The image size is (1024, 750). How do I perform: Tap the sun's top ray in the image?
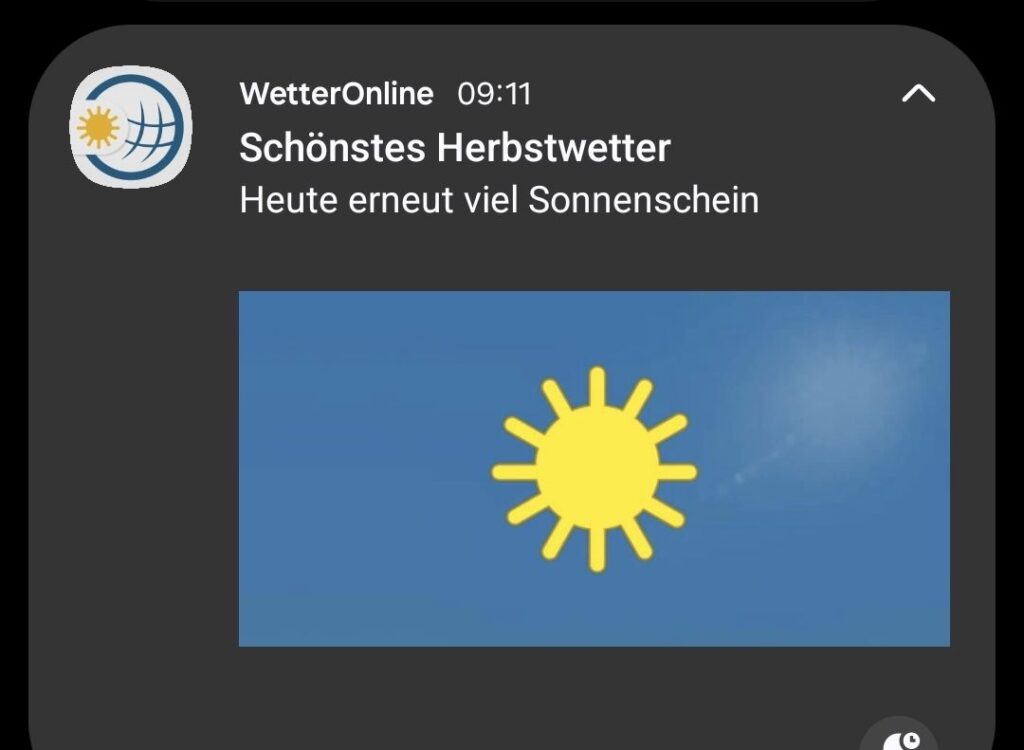tap(596, 387)
